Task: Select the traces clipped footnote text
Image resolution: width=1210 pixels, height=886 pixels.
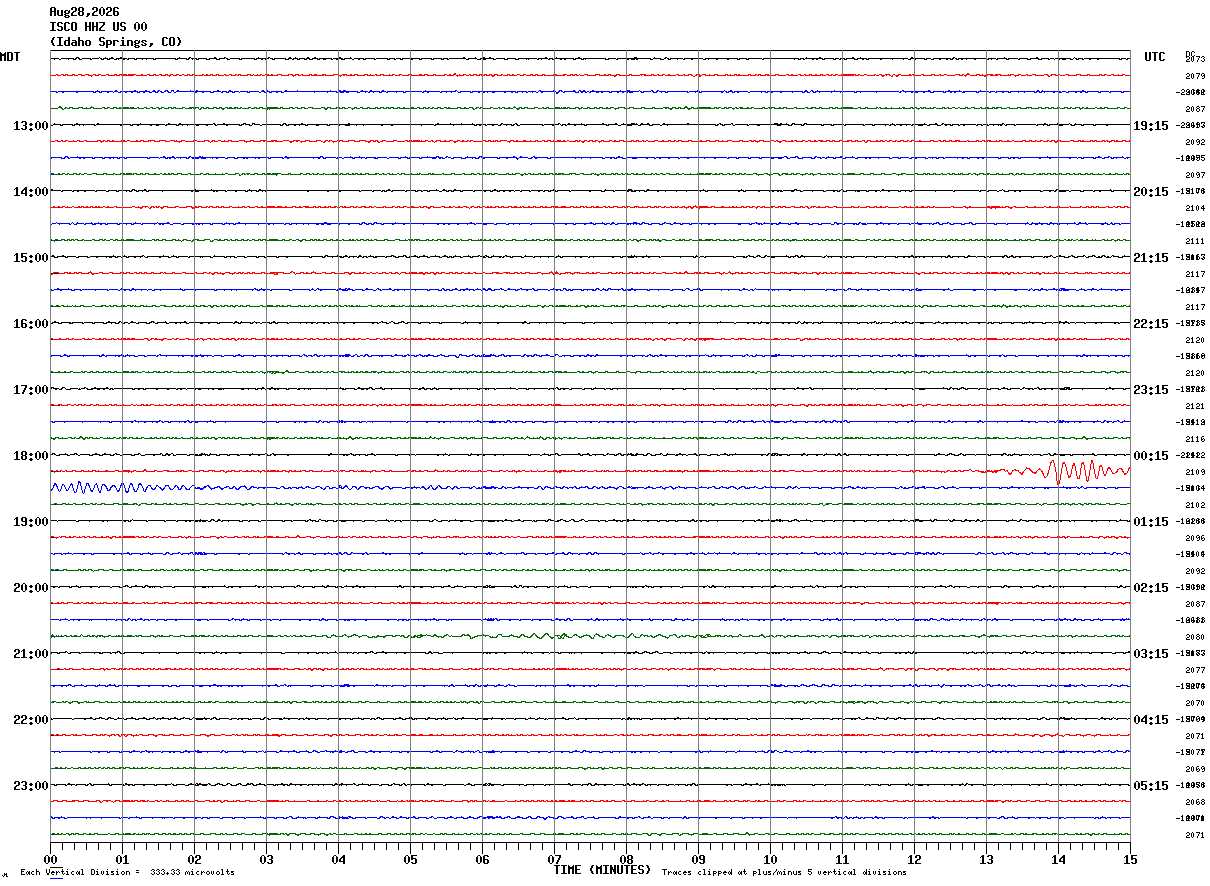Action: pyautogui.click(x=784, y=873)
